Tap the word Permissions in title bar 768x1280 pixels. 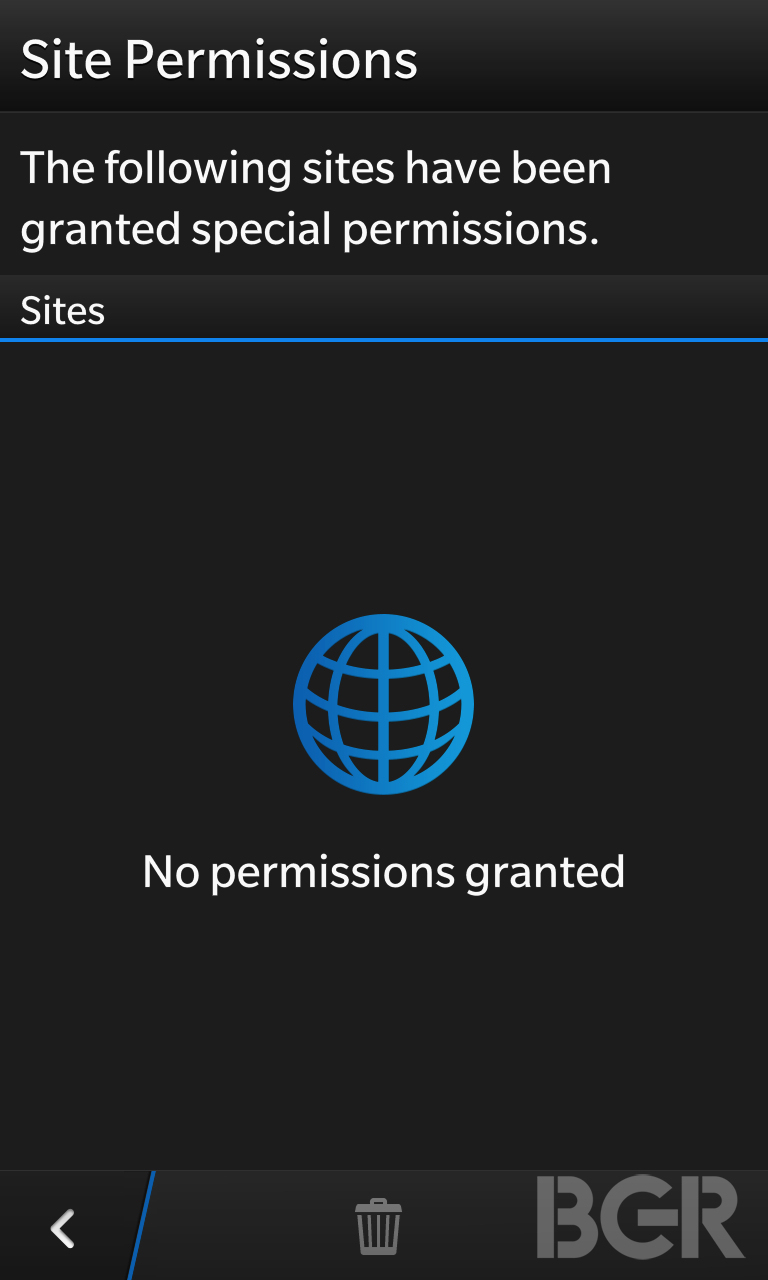click(x=271, y=59)
